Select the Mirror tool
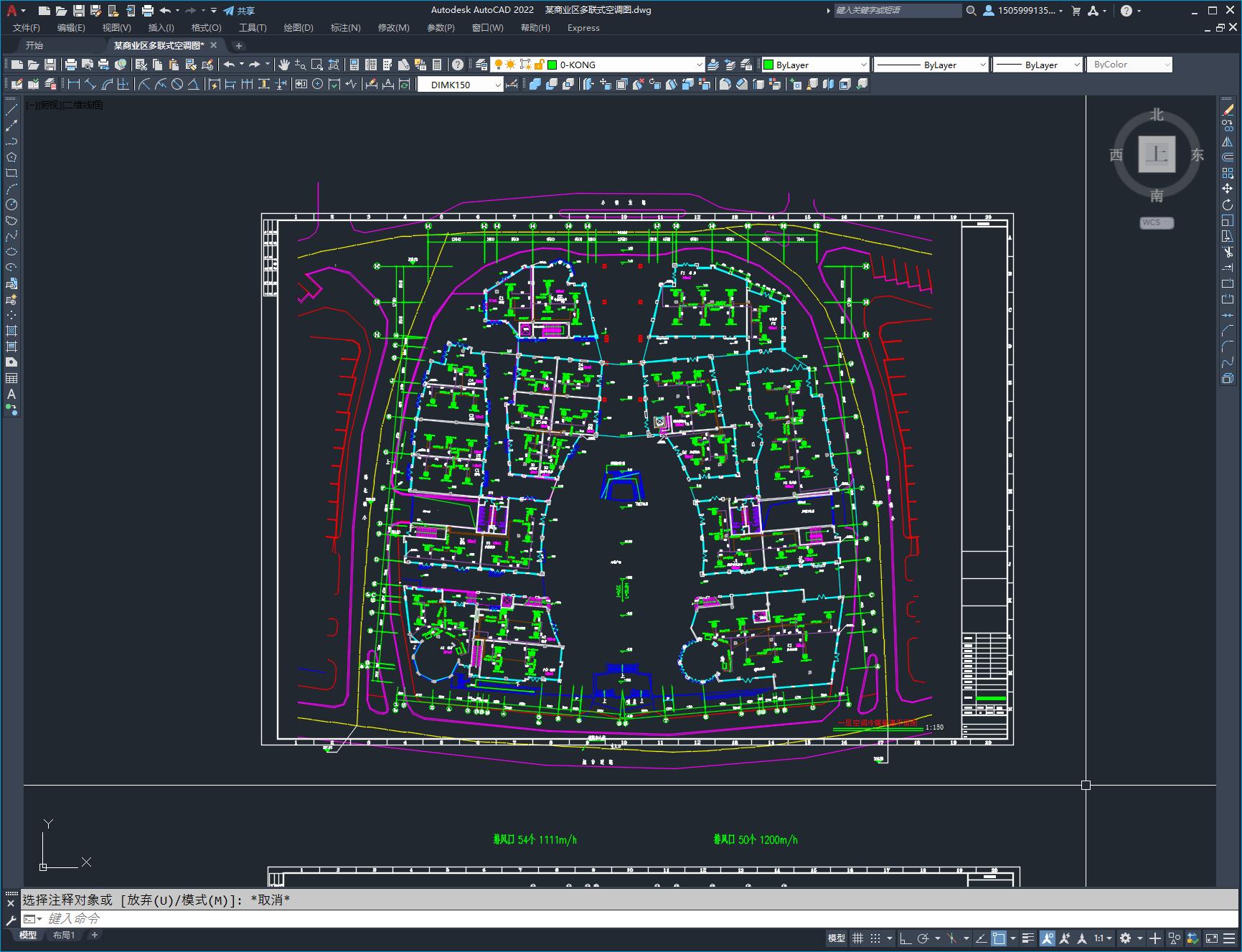1242x952 pixels. 1228,141
